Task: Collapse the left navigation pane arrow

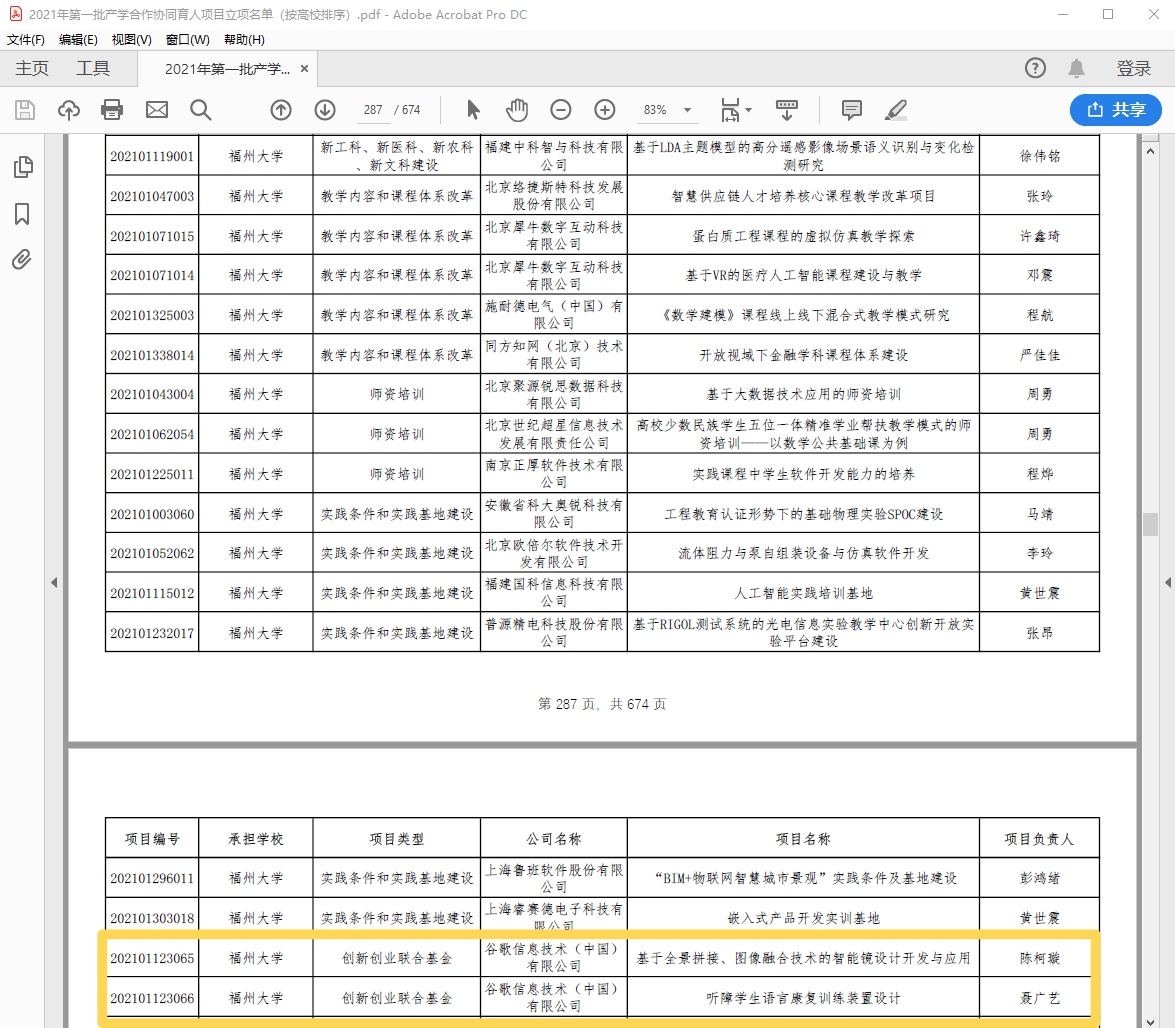Action: point(54,582)
